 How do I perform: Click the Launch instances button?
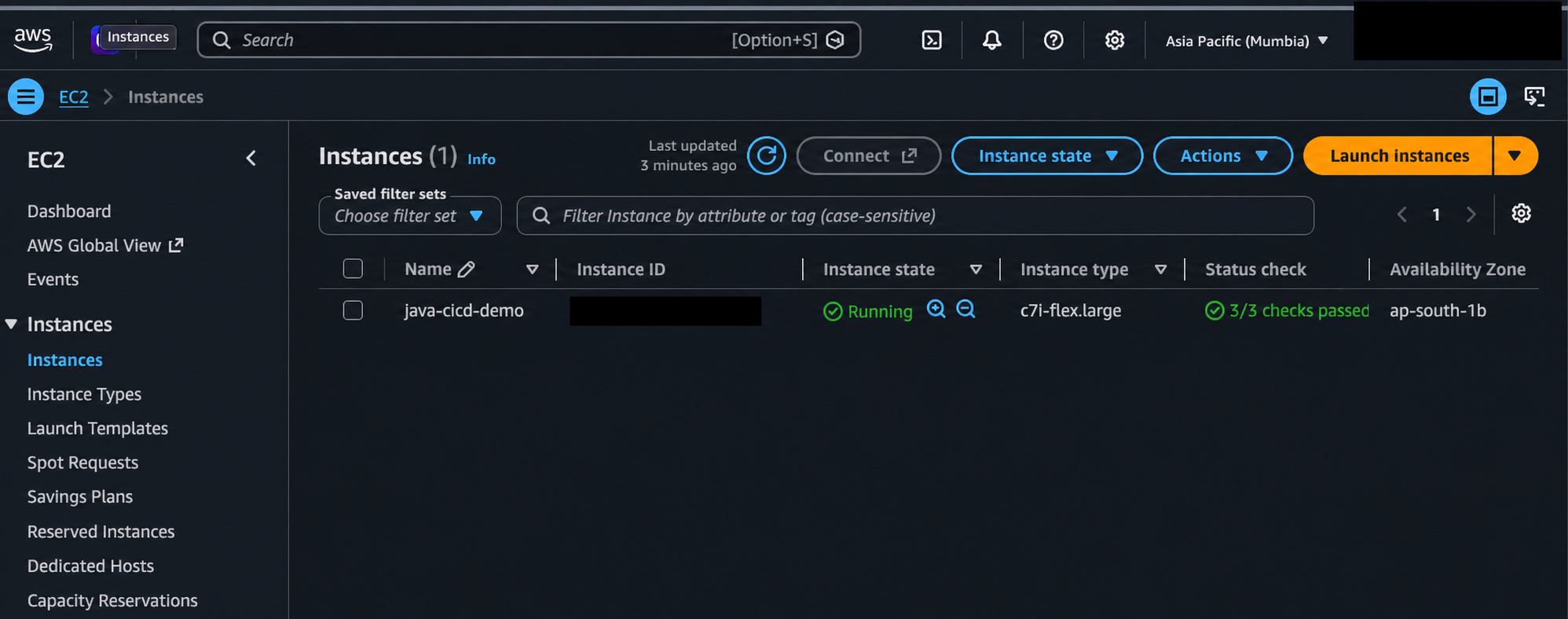point(1398,156)
